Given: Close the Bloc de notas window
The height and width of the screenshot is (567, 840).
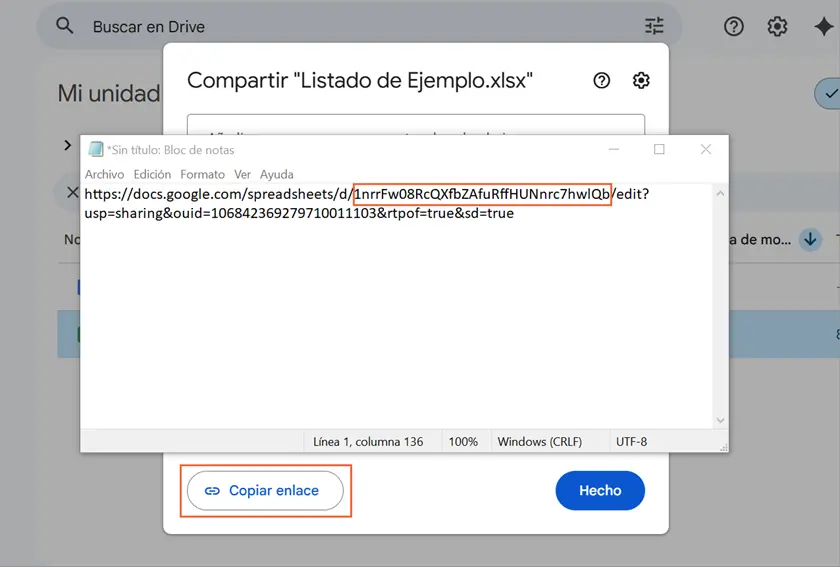Looking at the screenshot, I should point(706,150).
